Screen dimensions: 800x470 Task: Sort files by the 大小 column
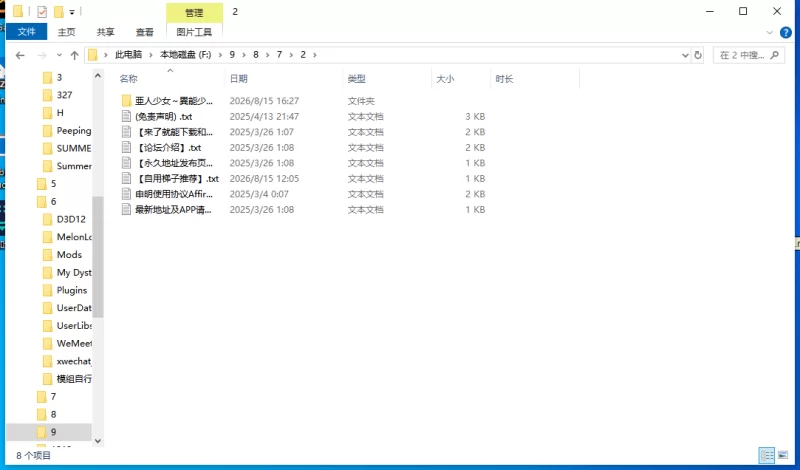pos(445,79)
